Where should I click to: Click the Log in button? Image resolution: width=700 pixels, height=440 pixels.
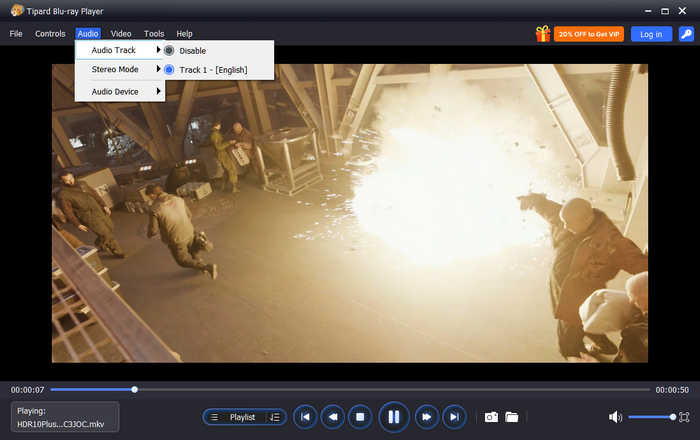tap(651, 34)
